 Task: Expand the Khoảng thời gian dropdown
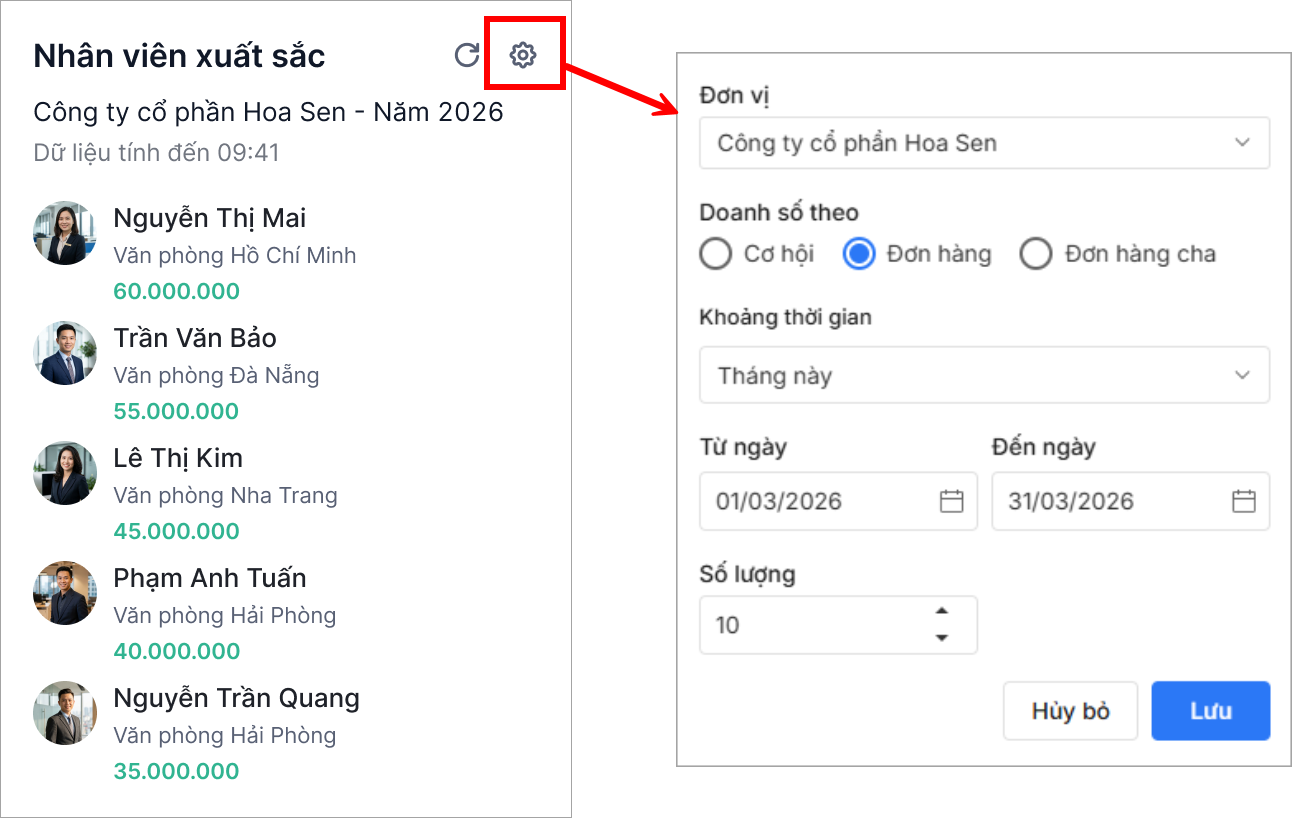click(x=984, y=376)
